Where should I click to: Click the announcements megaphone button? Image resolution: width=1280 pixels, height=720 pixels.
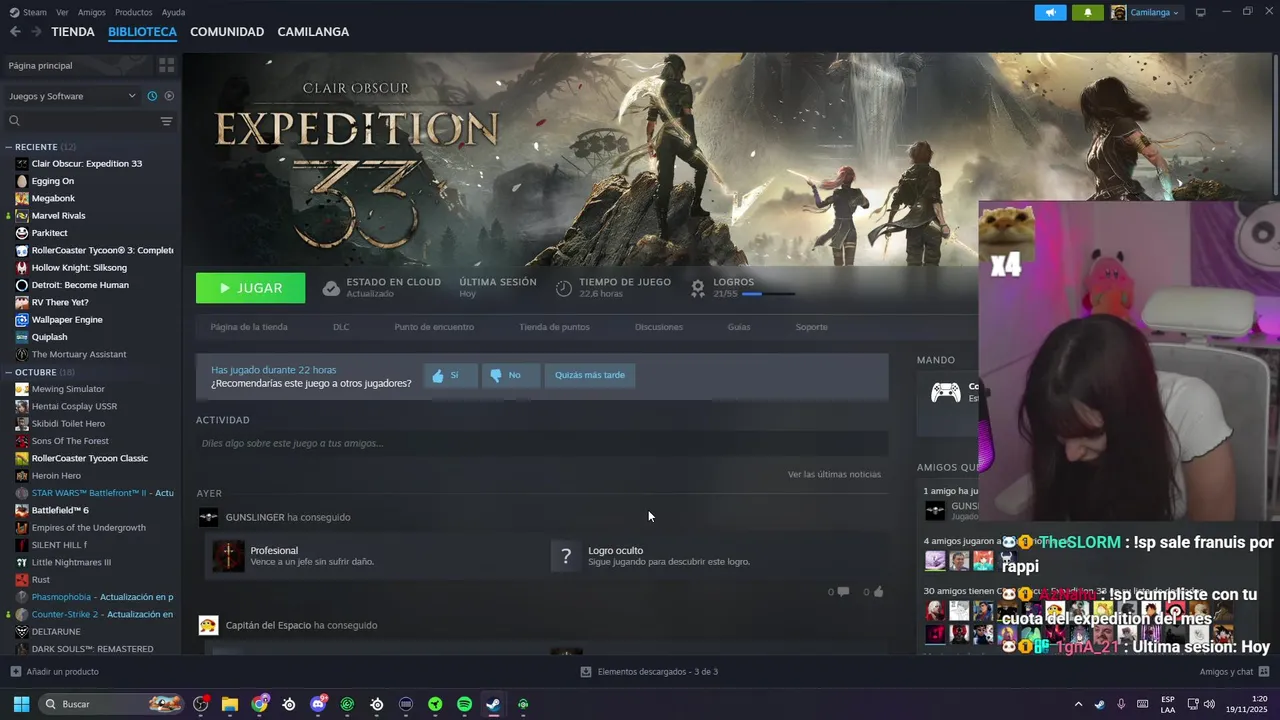[1050, 12]
